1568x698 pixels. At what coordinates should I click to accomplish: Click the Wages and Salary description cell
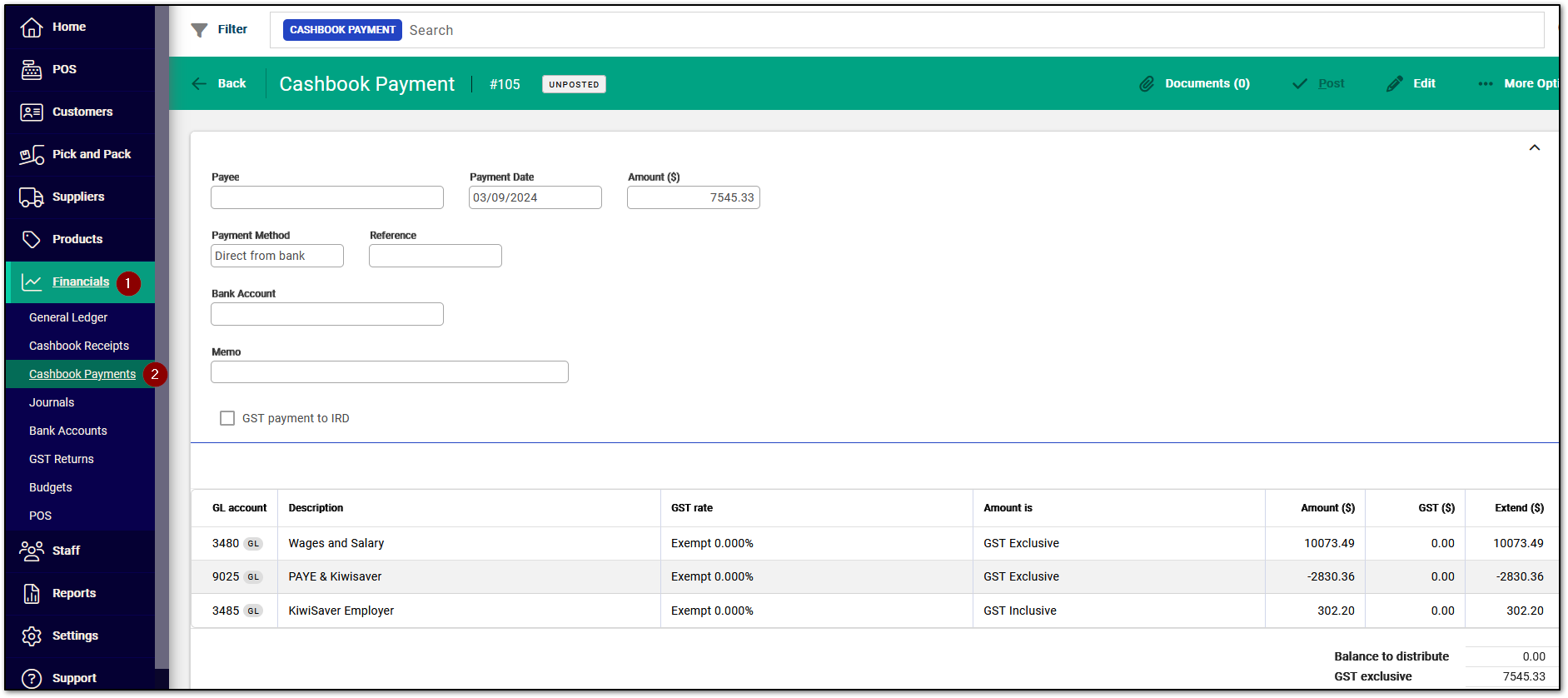(x=469, y=543)
